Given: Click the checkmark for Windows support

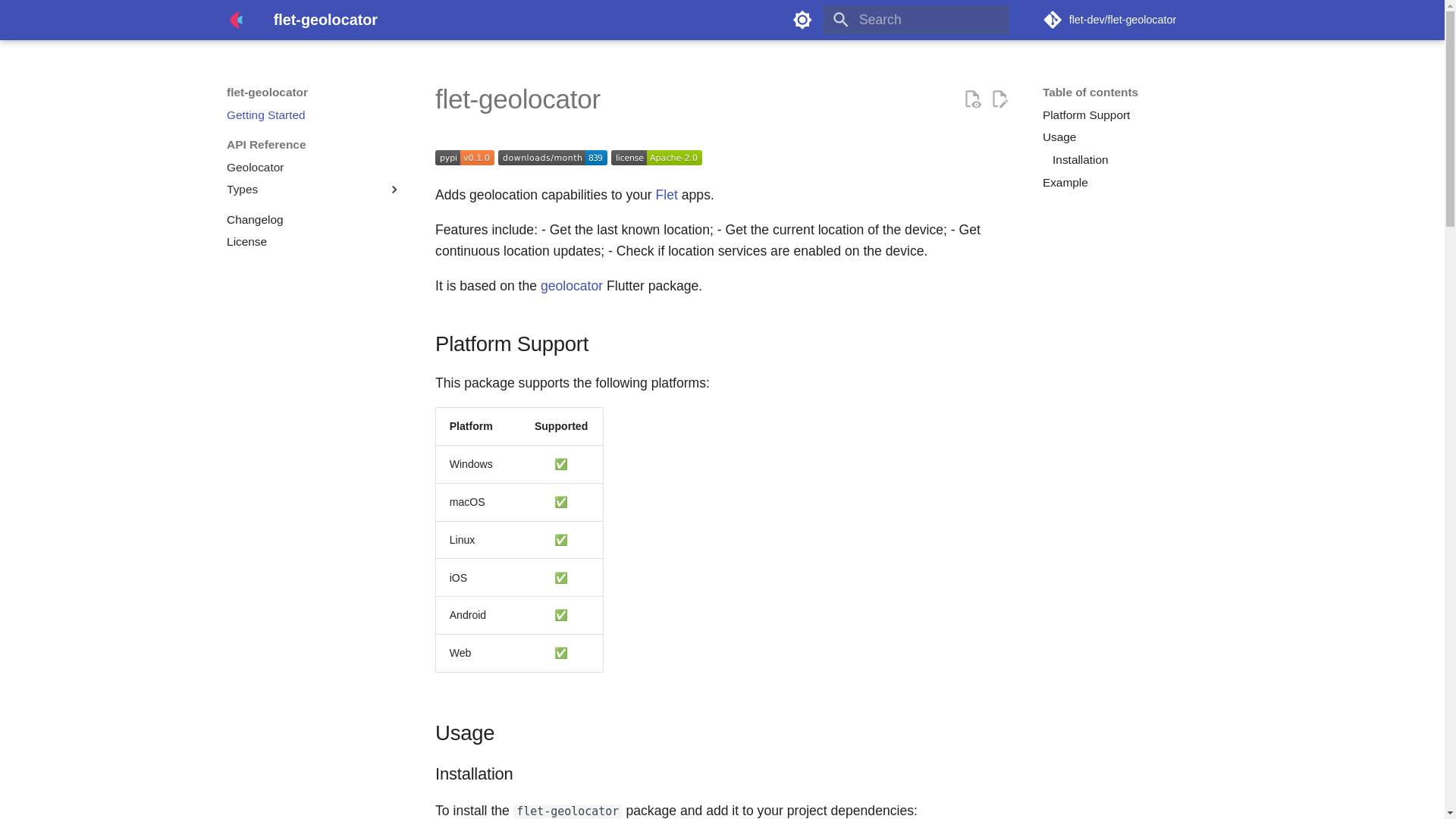Looking at the screenshot, I should [x=561, y=464].
